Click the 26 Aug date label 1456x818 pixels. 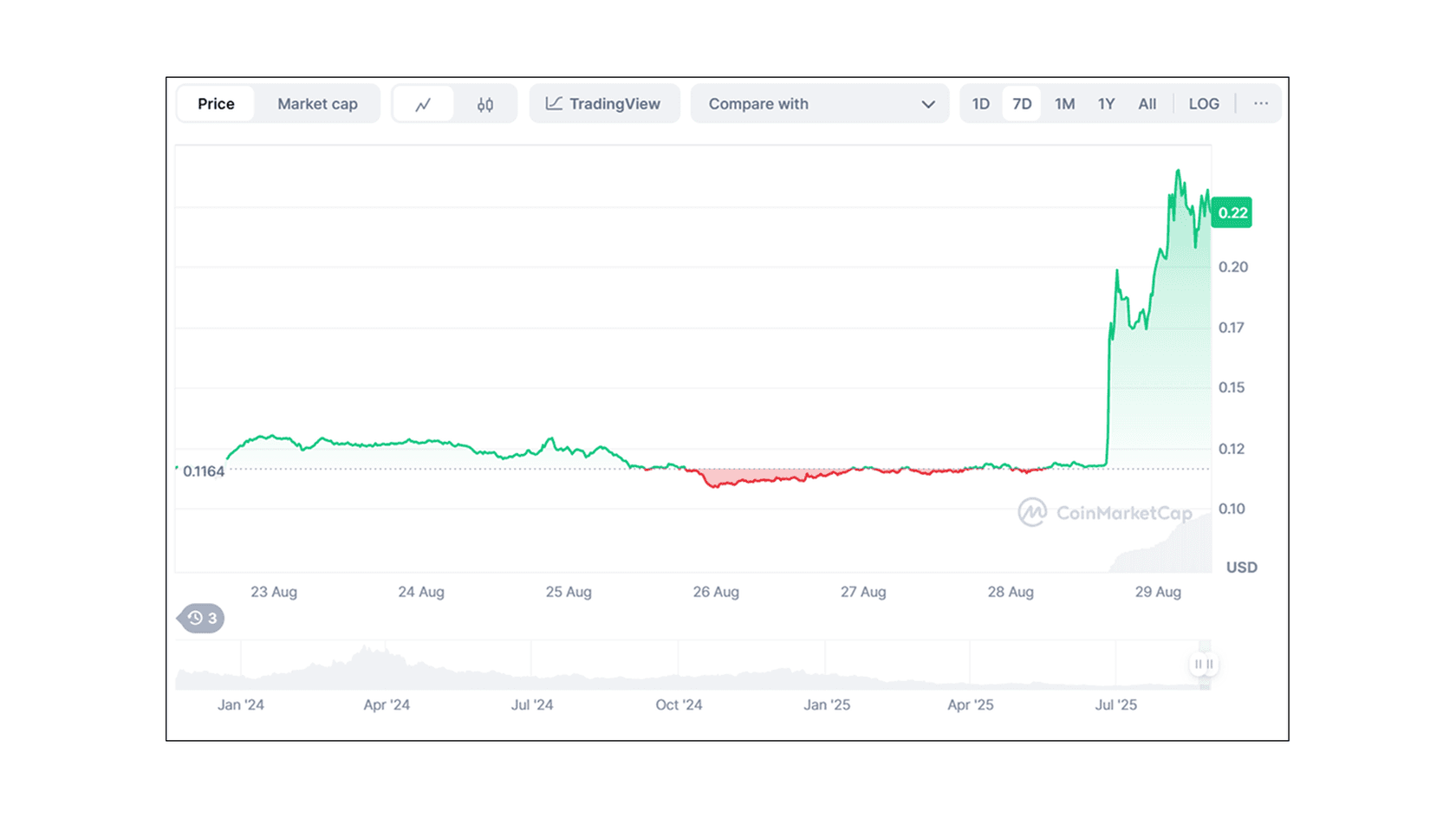click(x=716, y=592)
